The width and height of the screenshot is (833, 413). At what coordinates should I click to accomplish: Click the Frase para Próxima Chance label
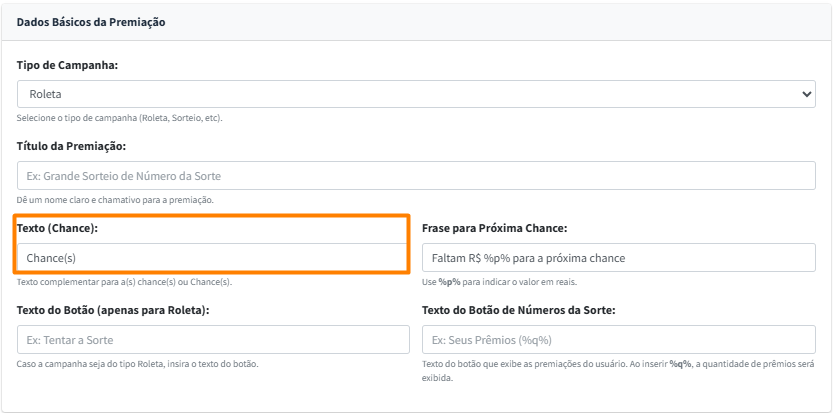click(x=494, y=229)
